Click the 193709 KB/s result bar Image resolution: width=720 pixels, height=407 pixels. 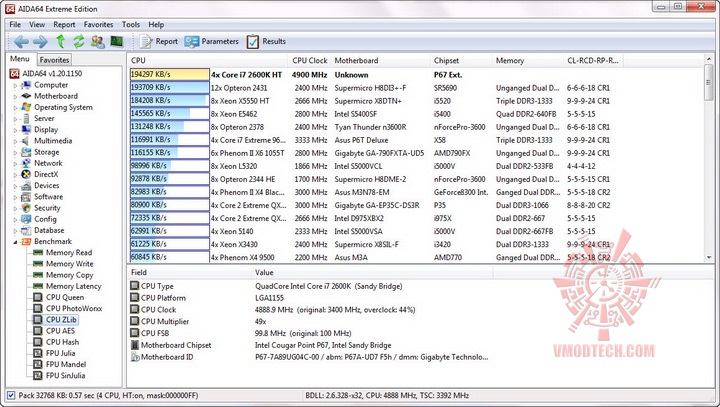coord(169,88)
